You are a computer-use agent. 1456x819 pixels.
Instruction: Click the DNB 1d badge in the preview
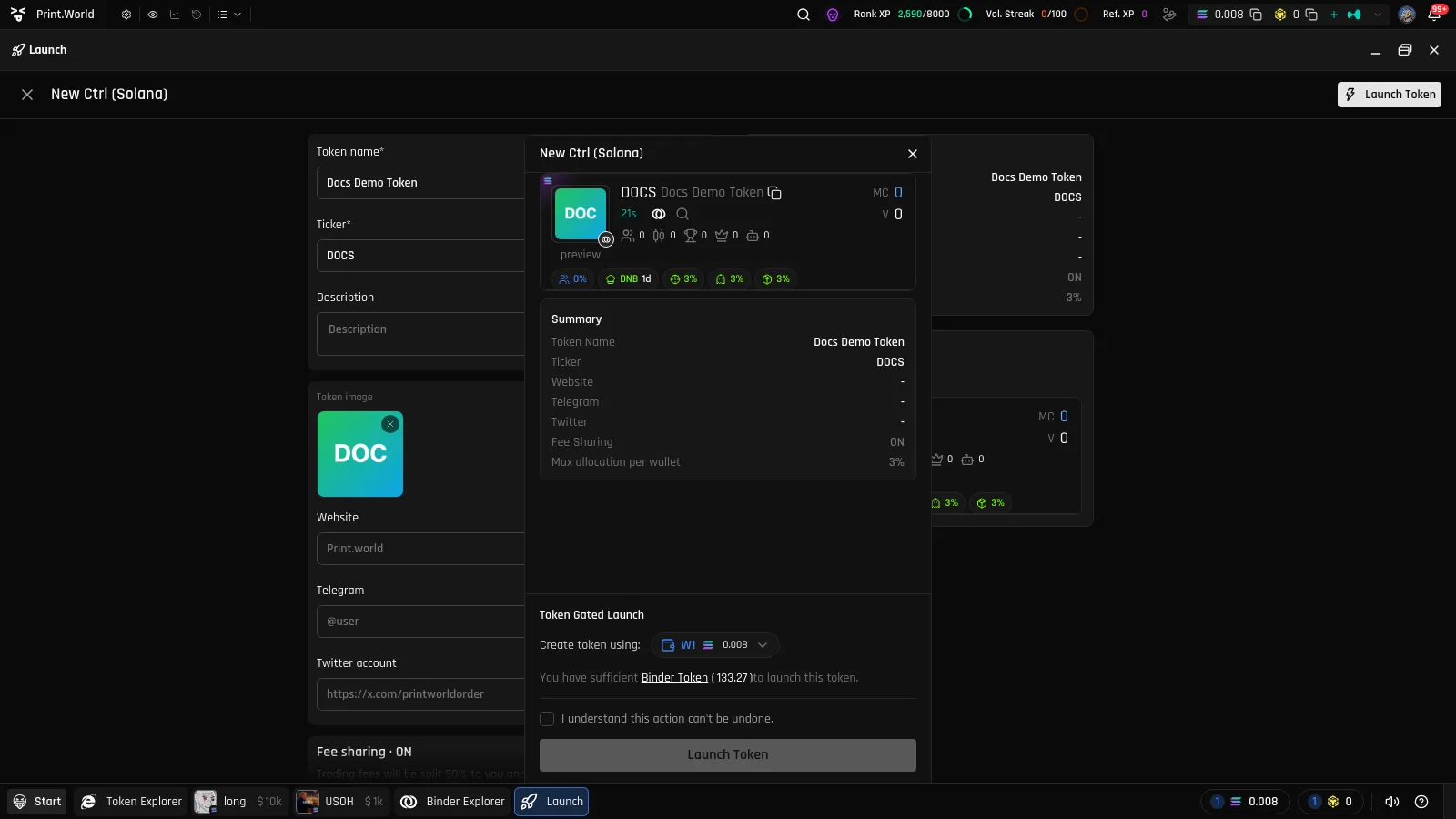629,279
